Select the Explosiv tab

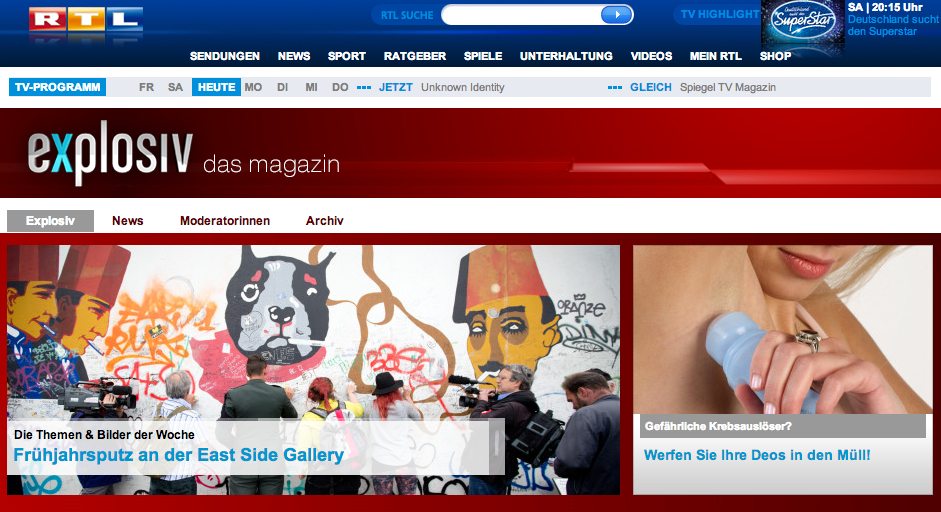(x=50, y=221)
